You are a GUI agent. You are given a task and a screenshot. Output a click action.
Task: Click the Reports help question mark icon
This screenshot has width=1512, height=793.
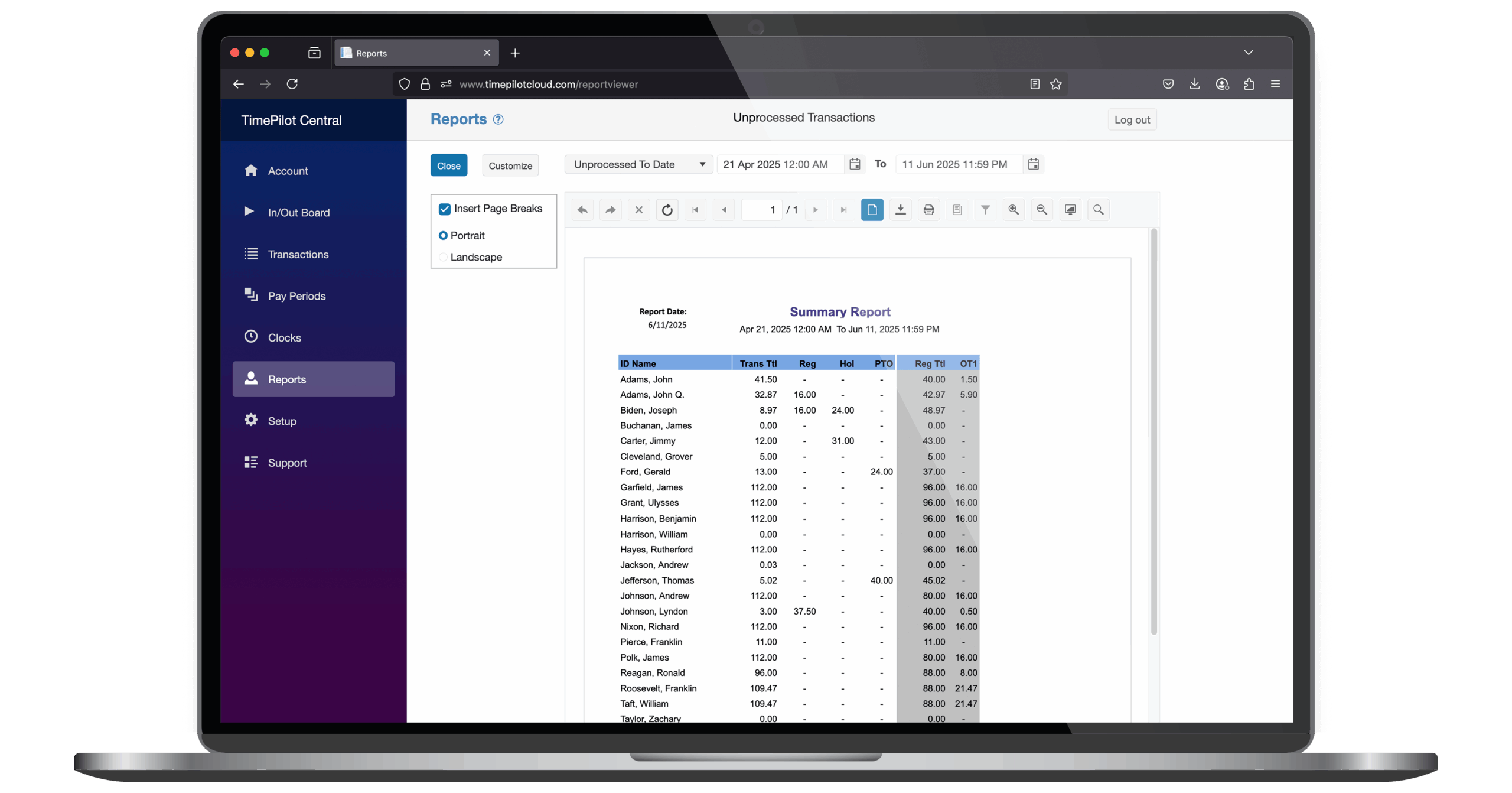click(x=498, y=119)
